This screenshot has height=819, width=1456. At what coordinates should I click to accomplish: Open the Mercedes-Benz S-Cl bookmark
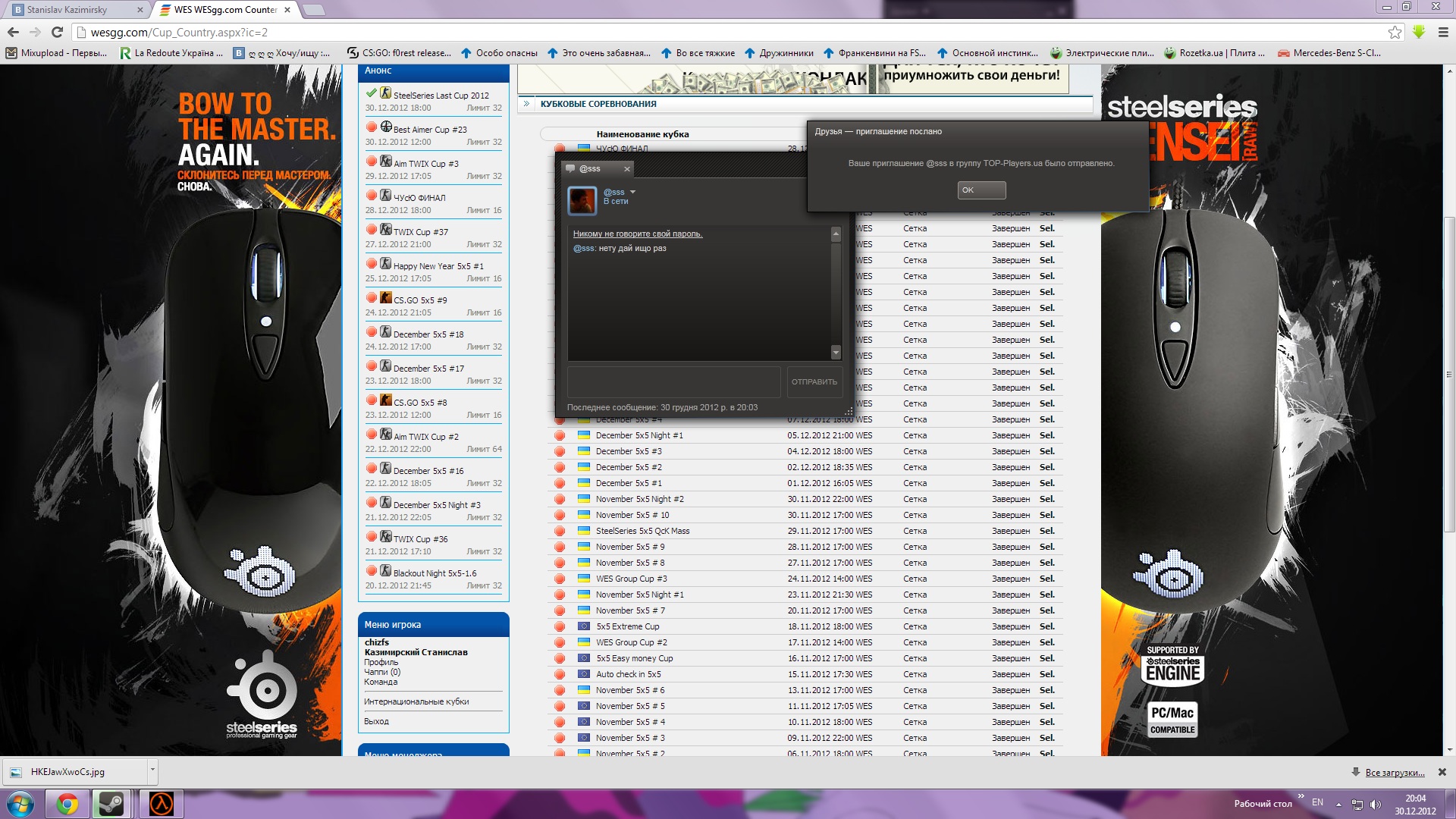(x=1329, y=53)
